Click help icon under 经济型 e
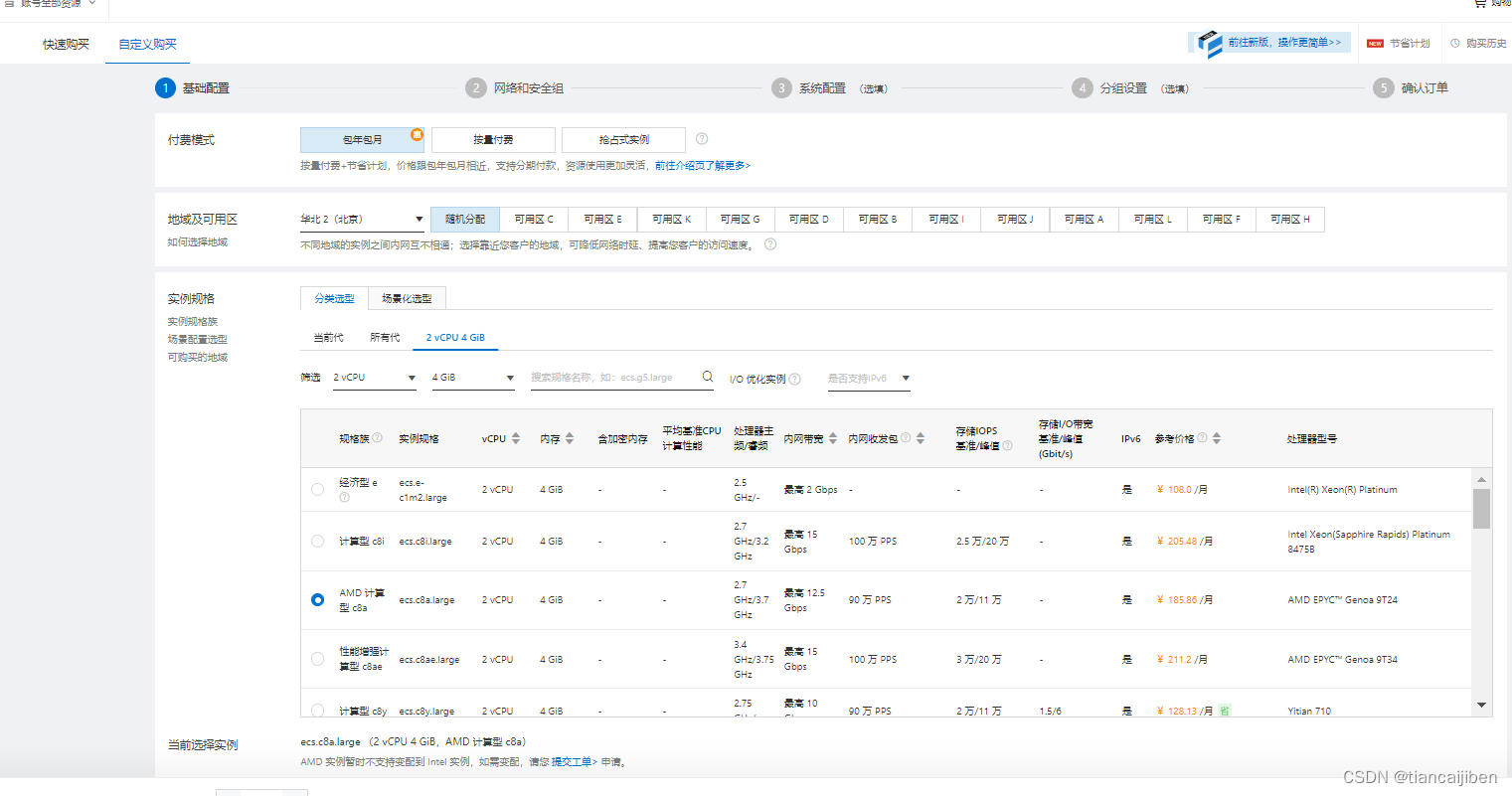Image resolution: width=1512 pixels, height=796 pixels. [x=345, y=498]
